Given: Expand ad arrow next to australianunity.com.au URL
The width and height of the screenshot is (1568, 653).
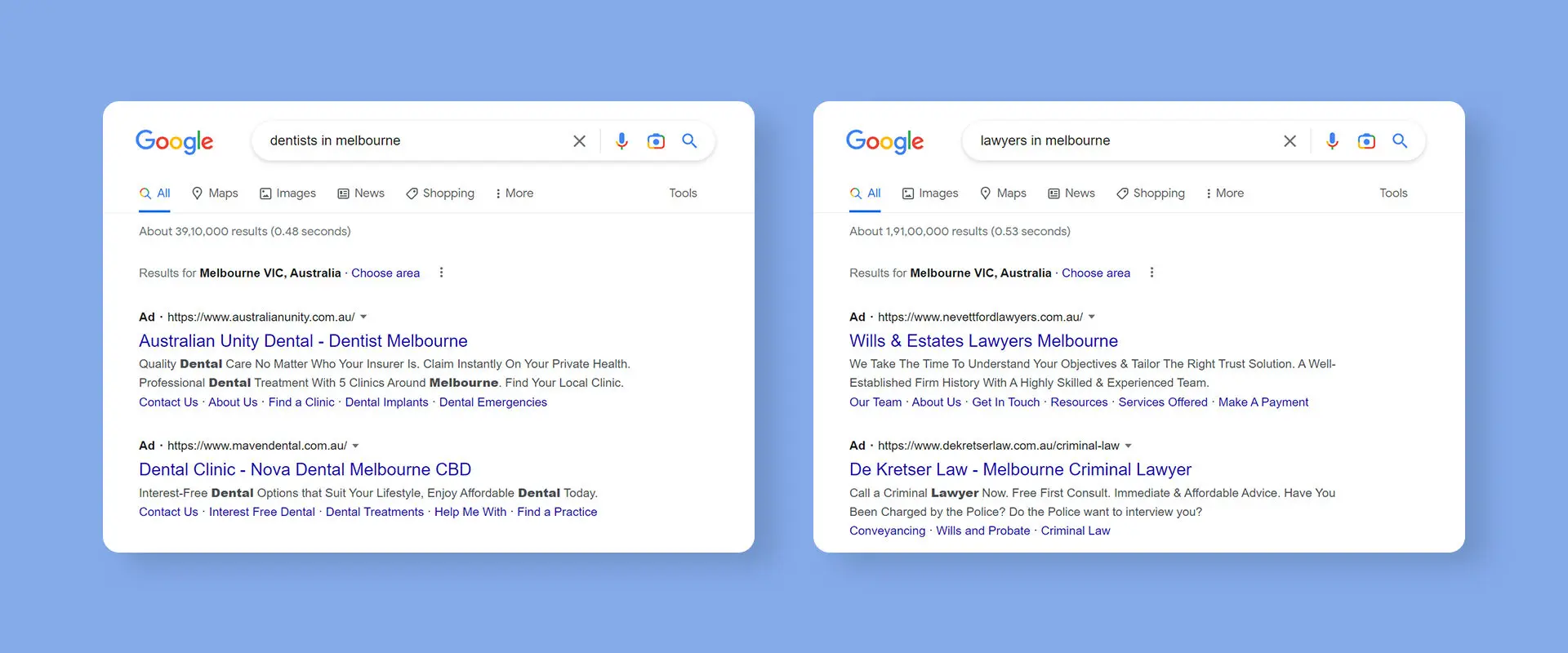Looking at the screenshot, I should pos(363,317).
